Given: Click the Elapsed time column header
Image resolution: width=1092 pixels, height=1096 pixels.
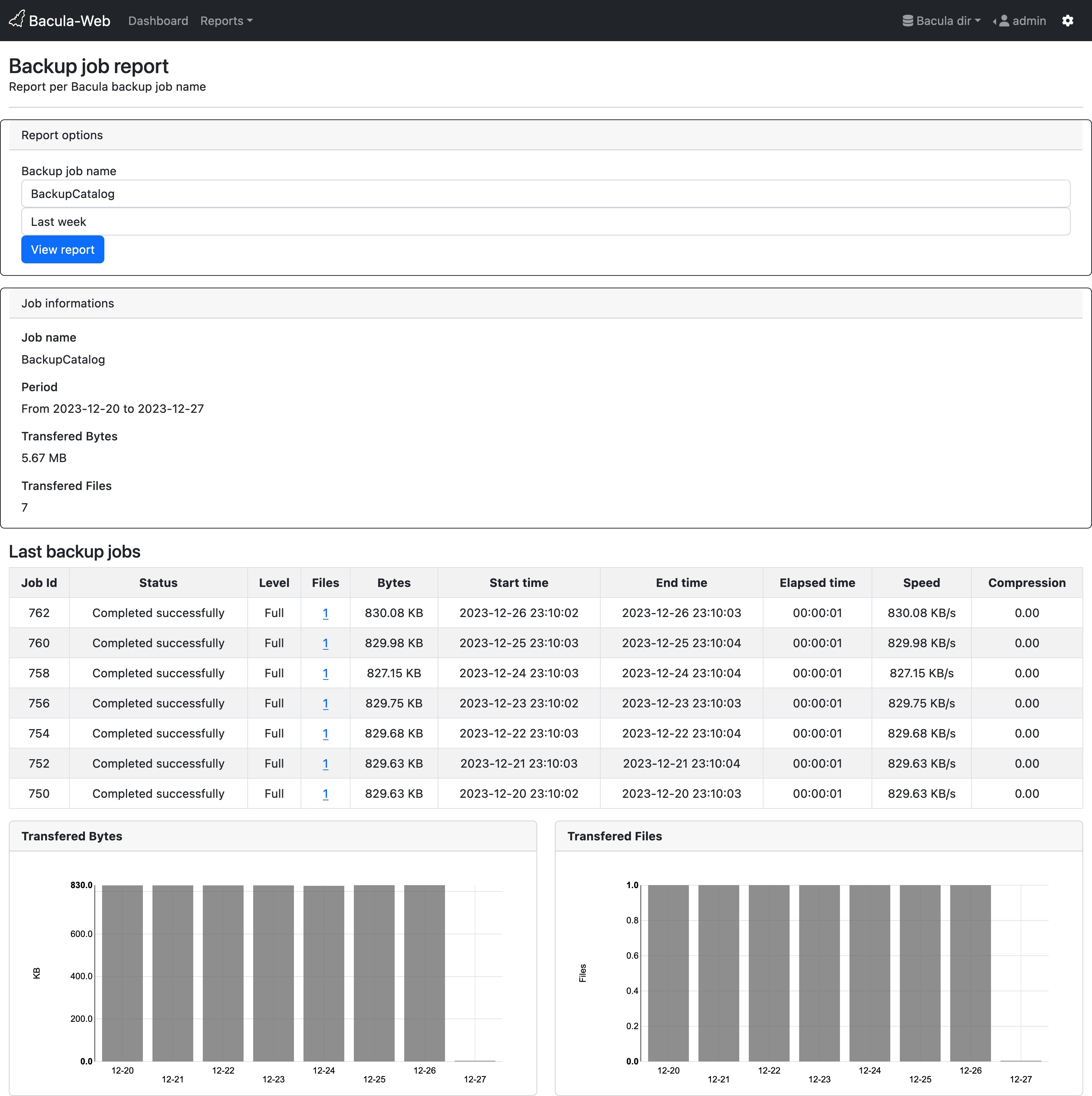Looking at the screenshot, I should [x=817, y=583].
